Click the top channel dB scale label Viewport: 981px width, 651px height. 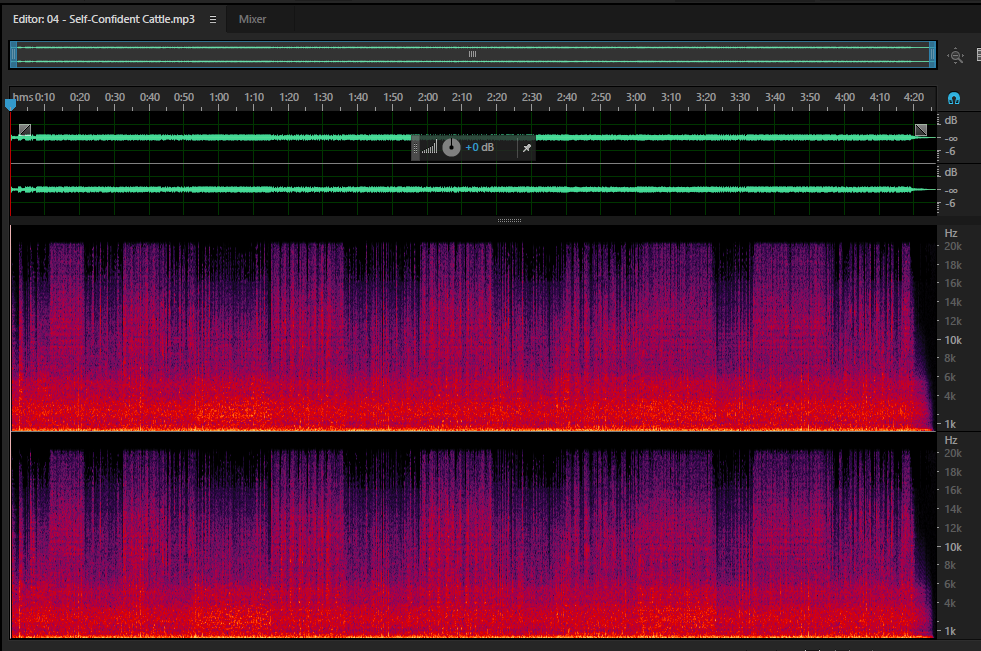coord(951,121)
